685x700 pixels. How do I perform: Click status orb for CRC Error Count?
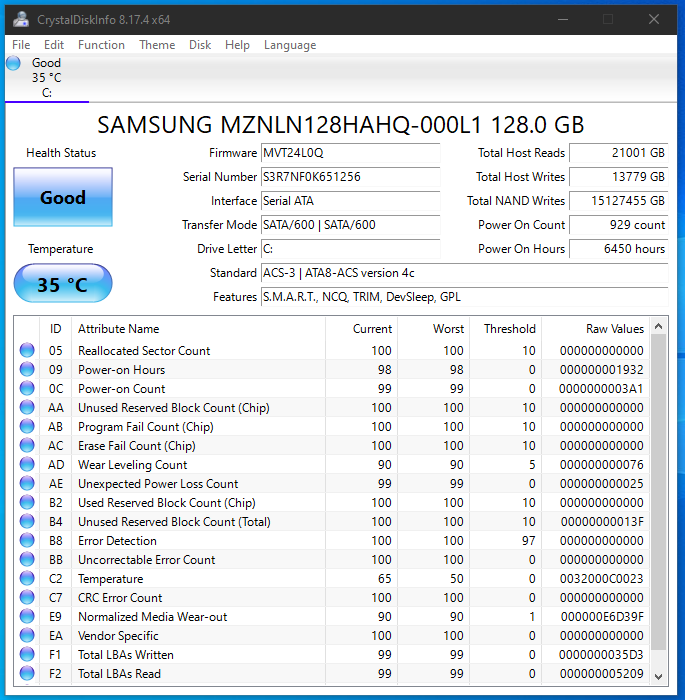[x=27, y=597]
